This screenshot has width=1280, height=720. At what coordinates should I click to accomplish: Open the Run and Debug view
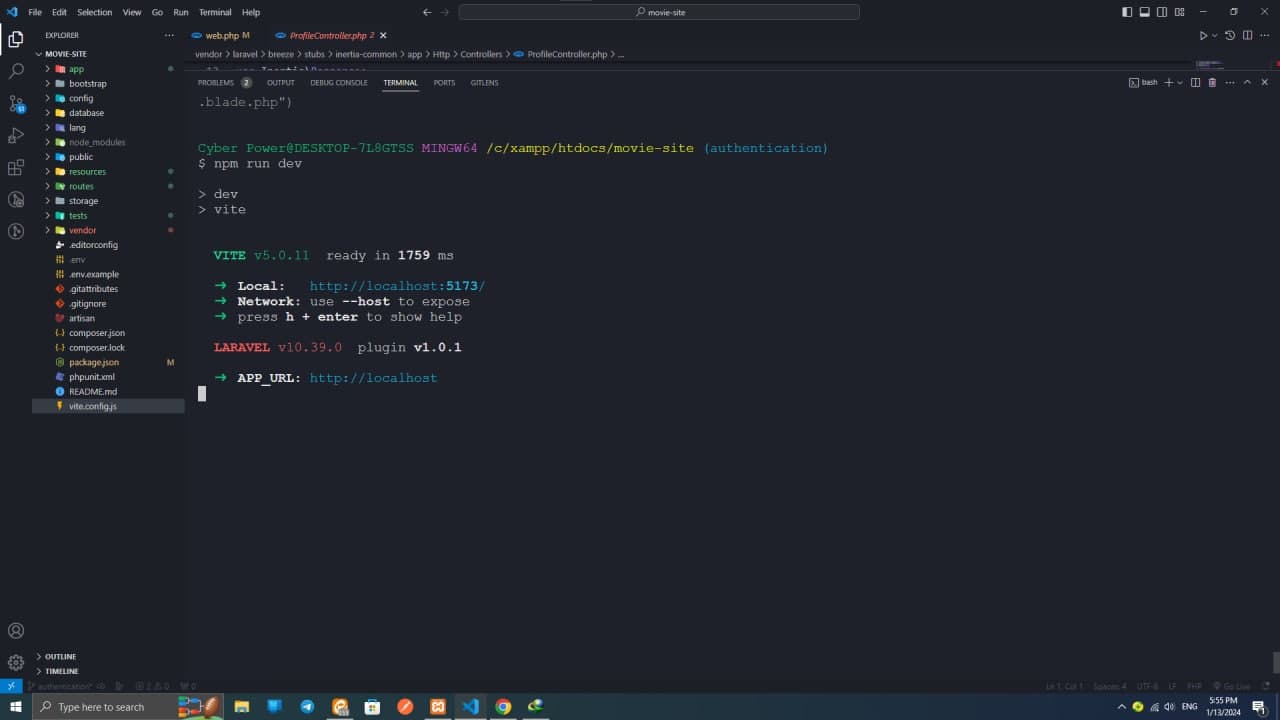click(x=16, y=136)
